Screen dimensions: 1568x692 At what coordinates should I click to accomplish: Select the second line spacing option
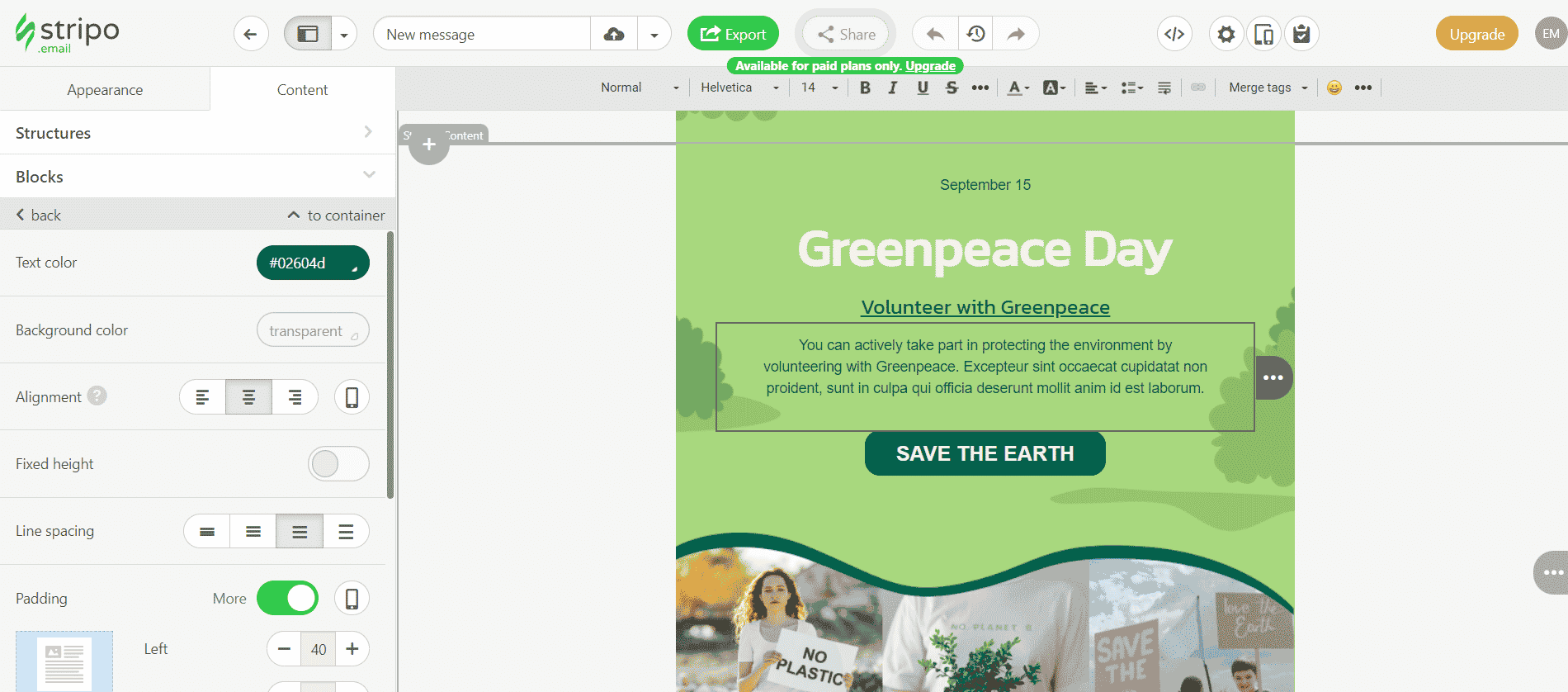tap(253, 532)
